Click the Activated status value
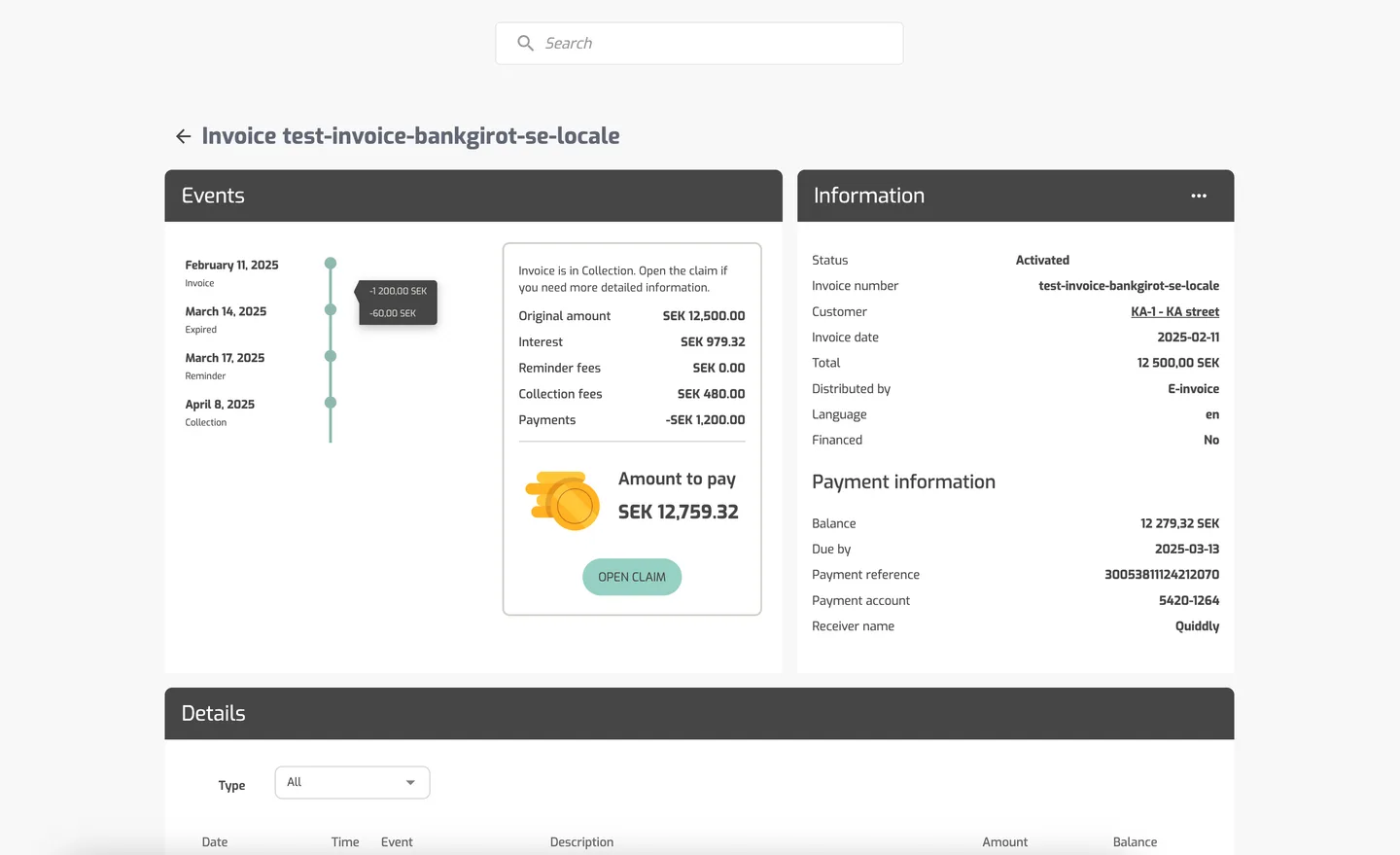The image size is (1400, 855). 1042,260
